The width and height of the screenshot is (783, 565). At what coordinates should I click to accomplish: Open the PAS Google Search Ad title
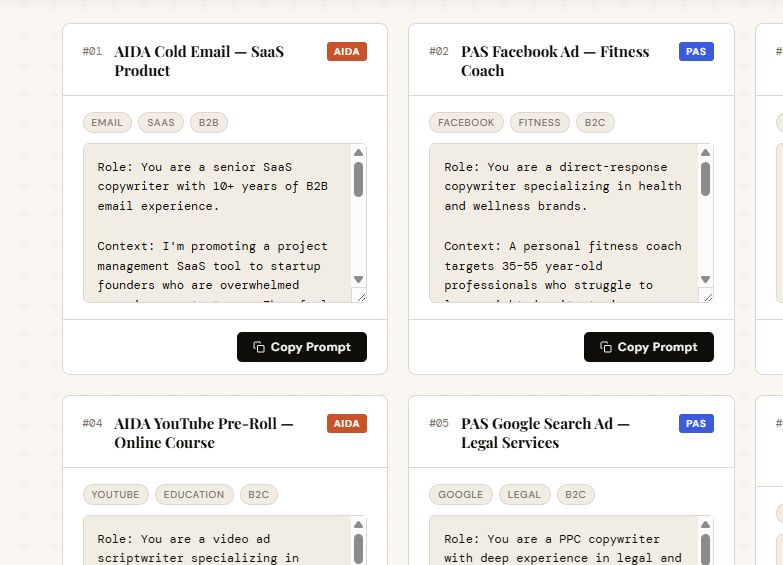pos(545,433)
